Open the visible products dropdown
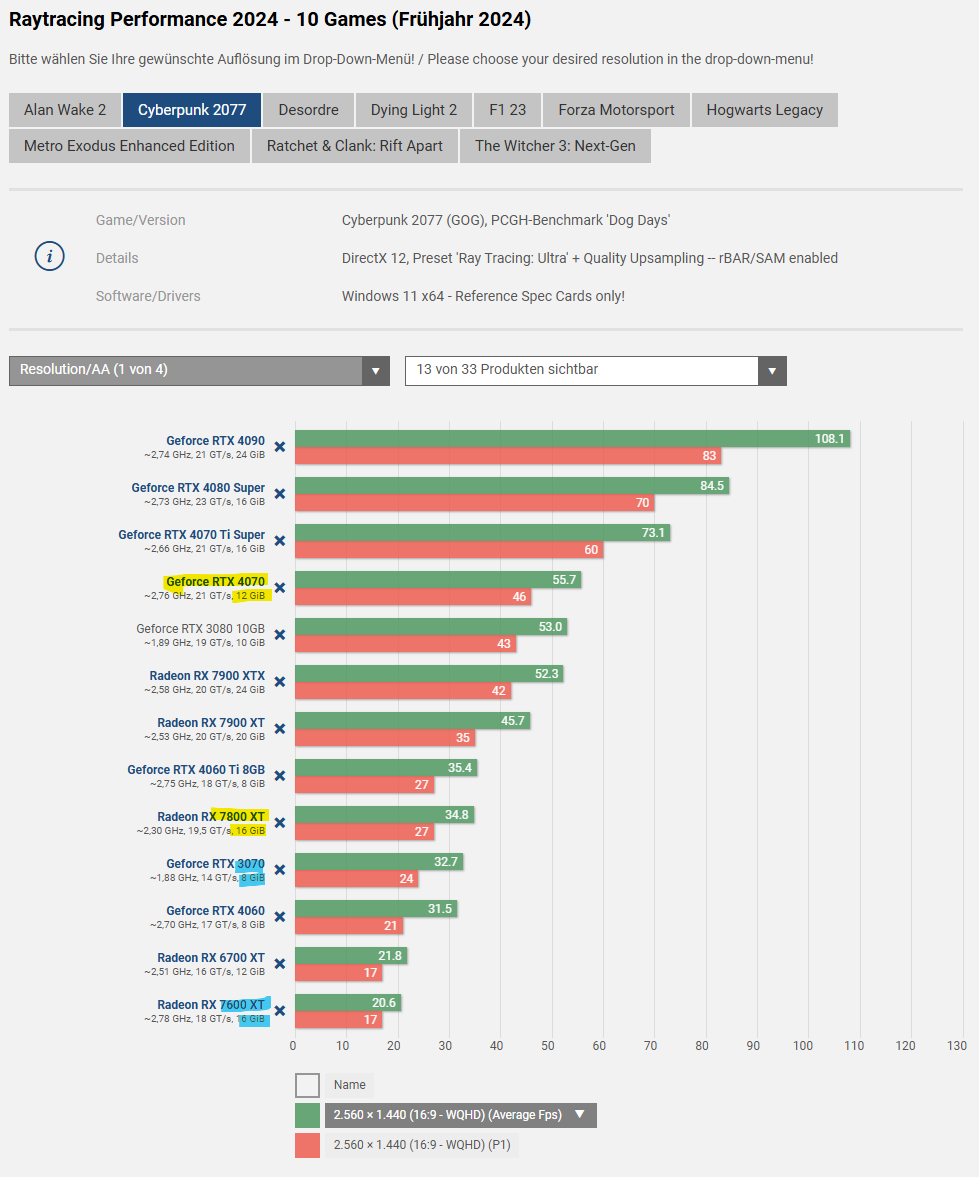The image size is (979, 1177). pyautogui.click(x=595, y=371)
